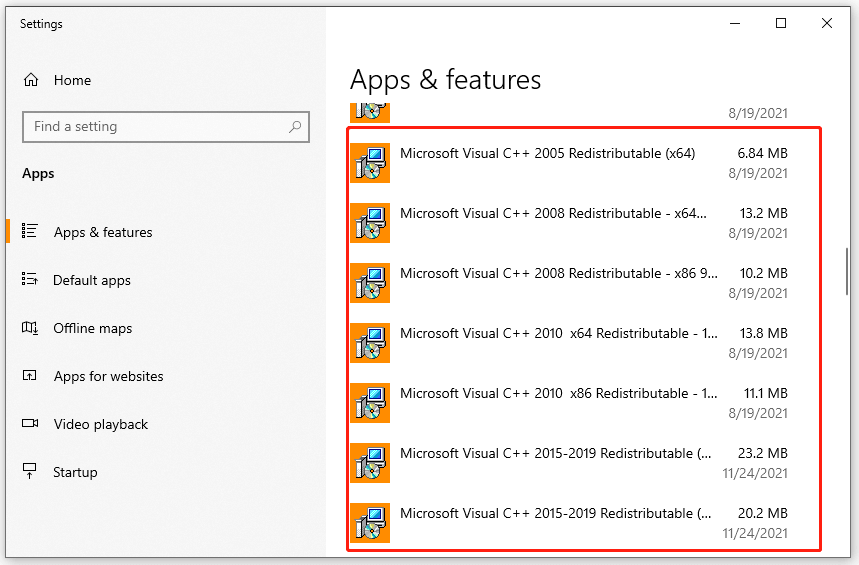Open the Offline maps settings page
This screenshot has height=565, width=859.
click(x=92, y=328)
